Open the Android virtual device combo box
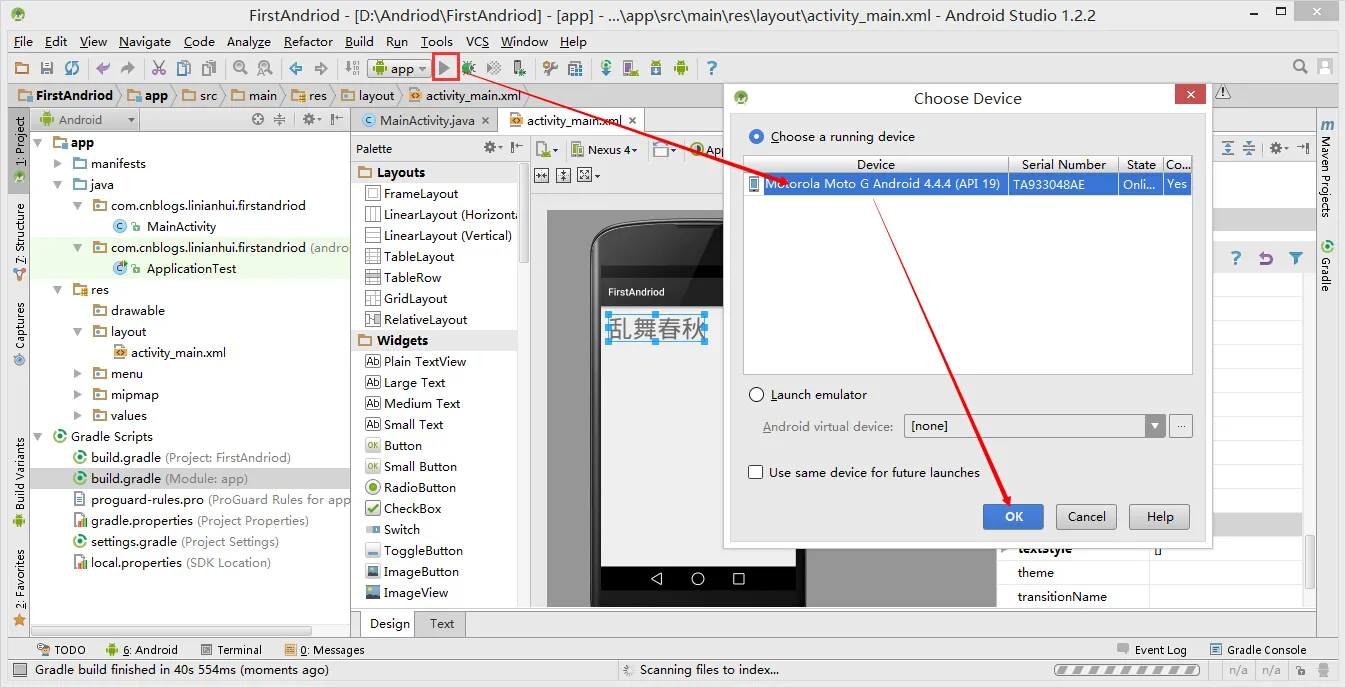 [1035, 426]
